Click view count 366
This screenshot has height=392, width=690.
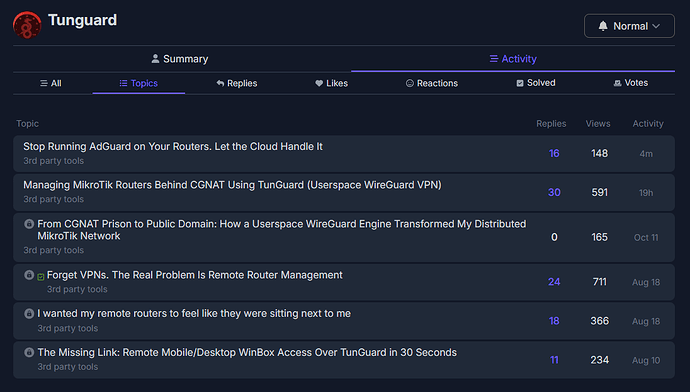(599, 321)
